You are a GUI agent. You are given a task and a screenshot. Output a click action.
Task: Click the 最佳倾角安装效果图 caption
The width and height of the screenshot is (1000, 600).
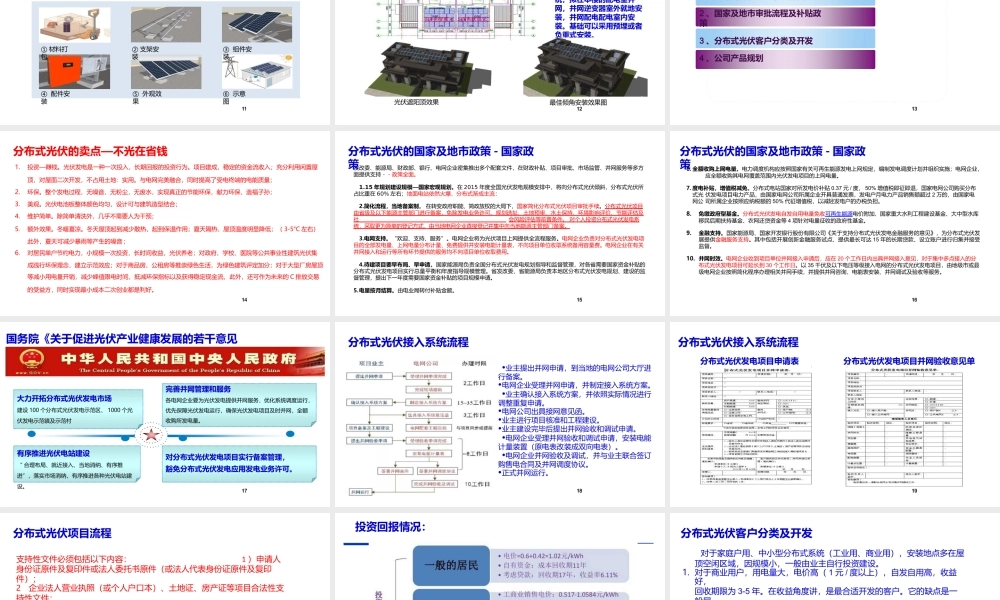pyautogui.click(x=578, y=102)
